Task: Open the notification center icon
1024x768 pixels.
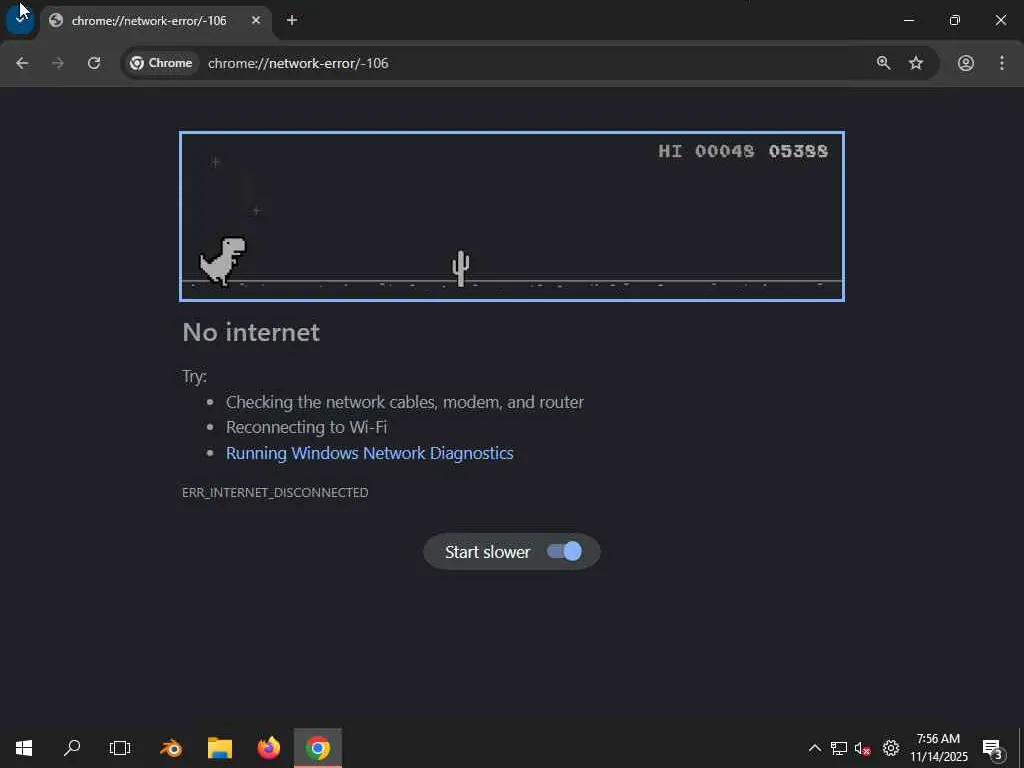Action: (x=993, y=748)
